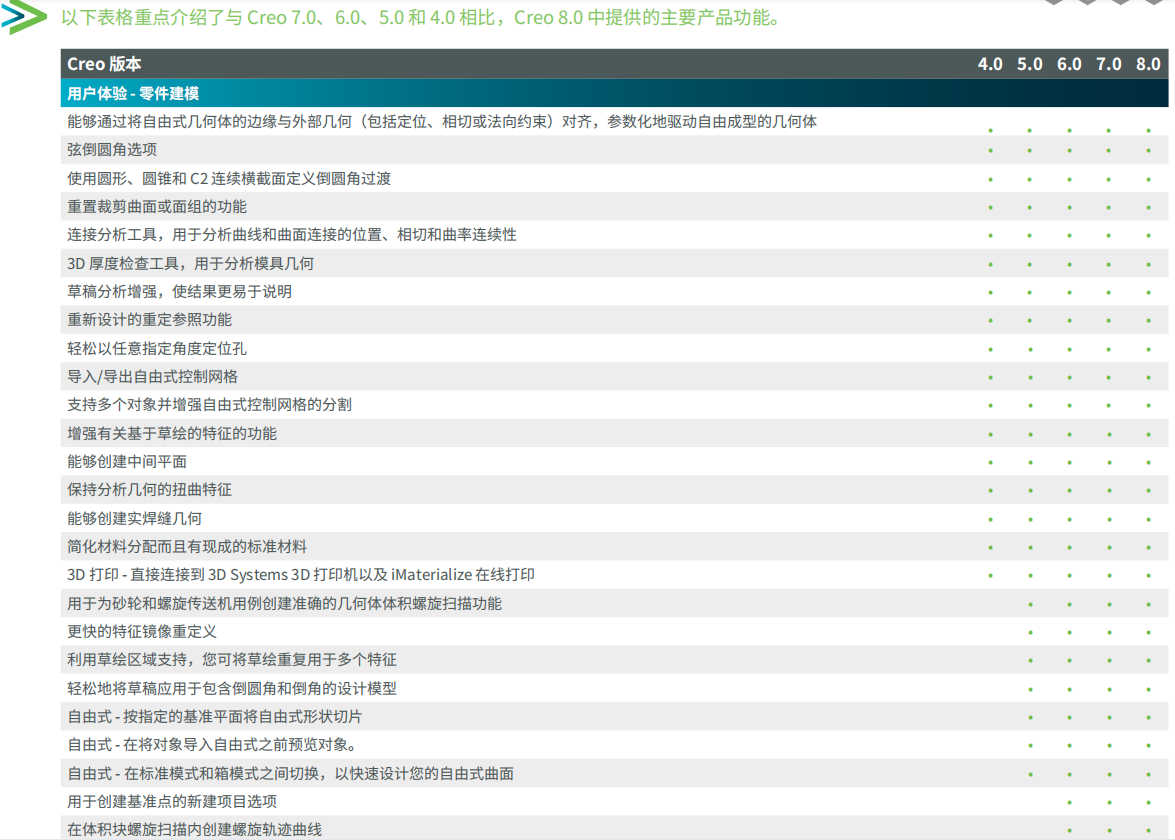Click the 4.0 green dot in "弦倒圆角选项" row
Screen dimensions: 1175x840
[x=990, y=151]
